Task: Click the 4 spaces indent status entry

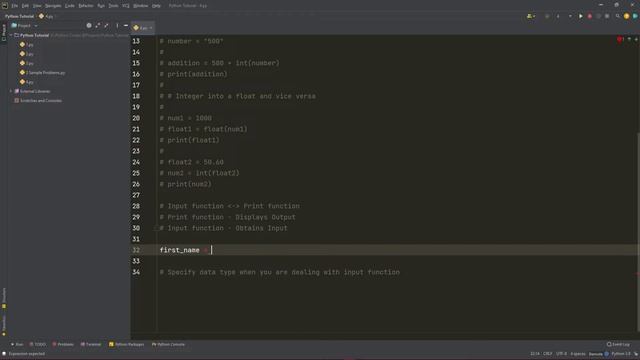Action: [578, 354]
